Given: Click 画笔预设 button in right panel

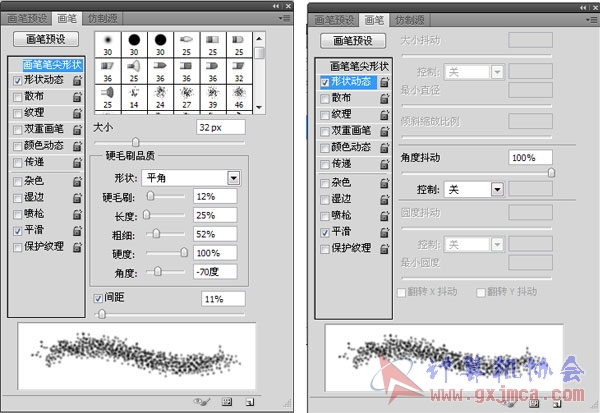Looking at the screenshot, I should 353,41.
